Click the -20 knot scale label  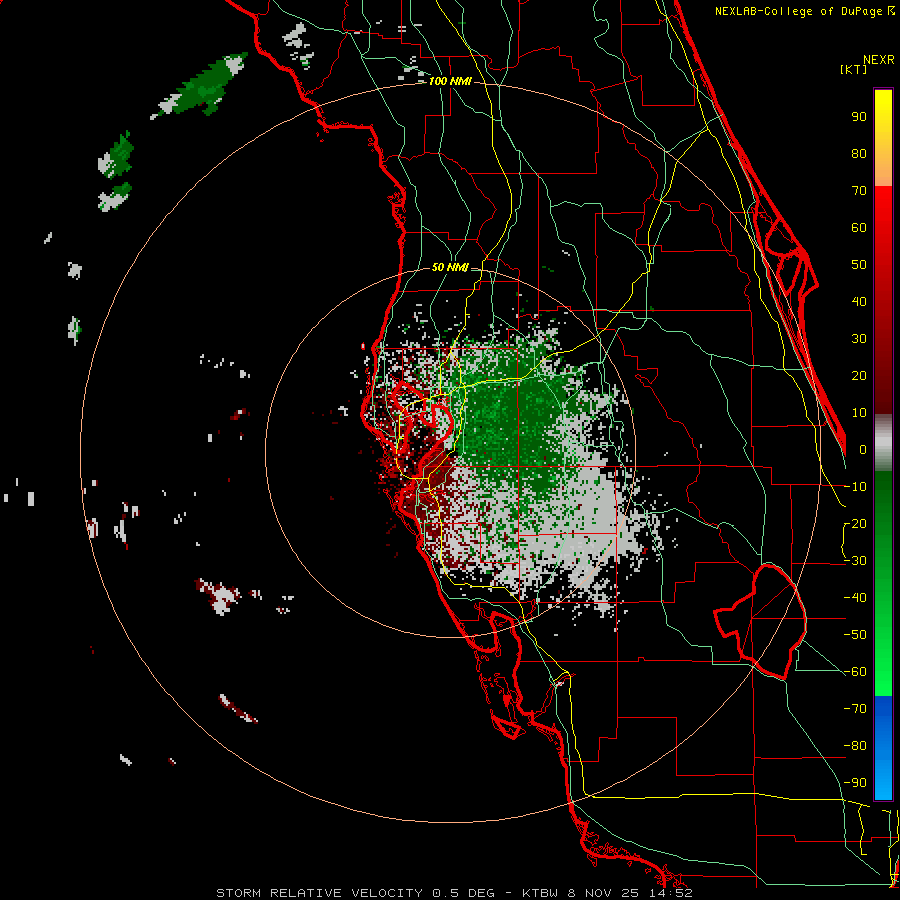coord(855,524)
